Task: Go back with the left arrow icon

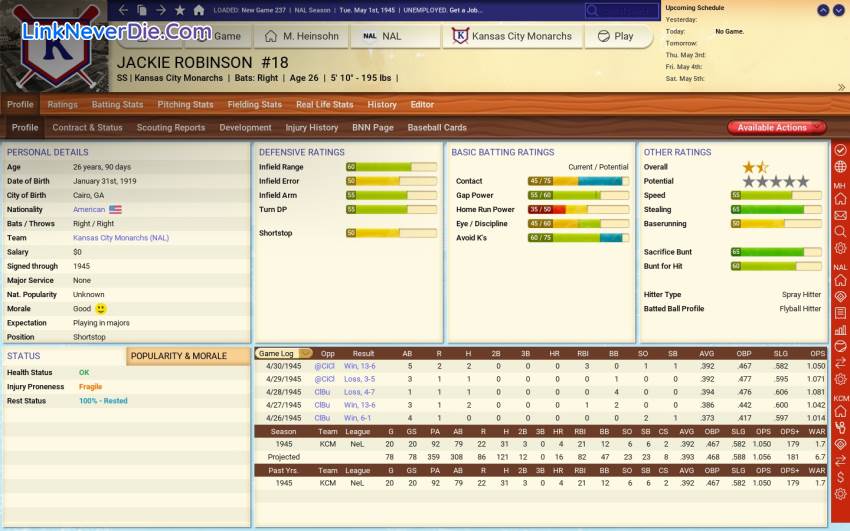Action: pyautogui.click(x=123, y=10)
